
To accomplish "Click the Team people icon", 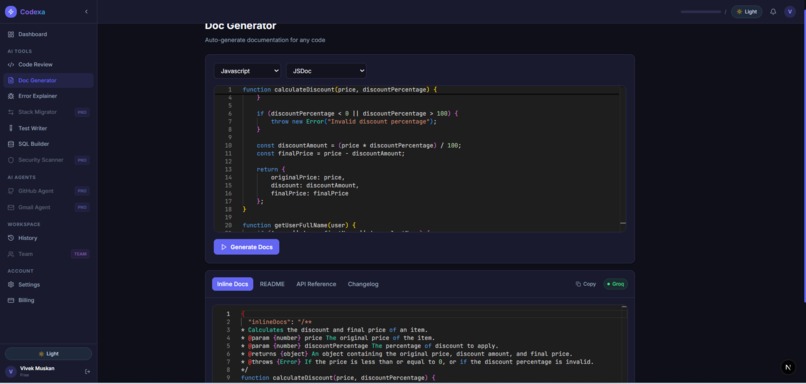I will tap(11, 254).
